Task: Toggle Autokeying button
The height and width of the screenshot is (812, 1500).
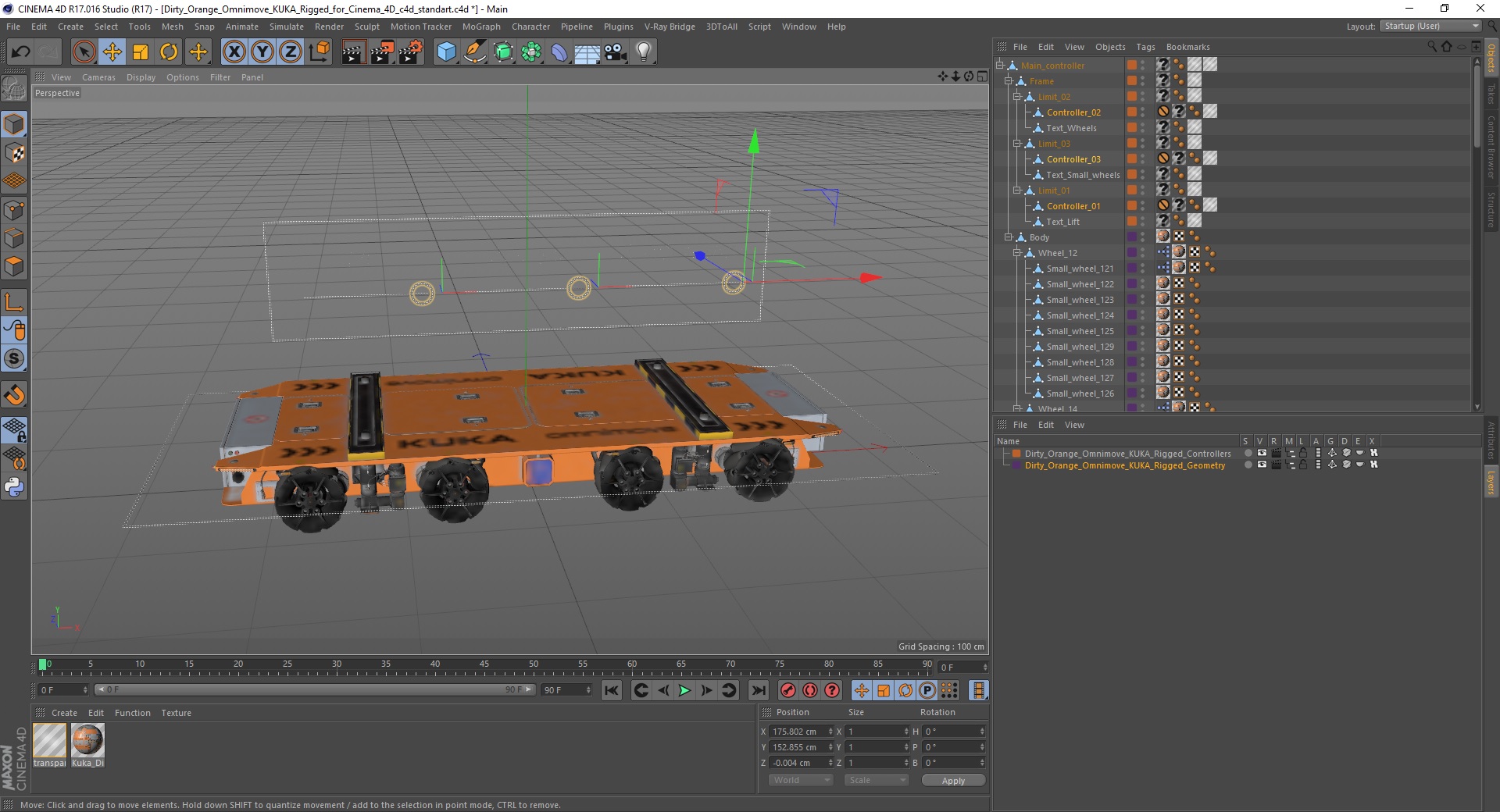Action: (810, 690)
